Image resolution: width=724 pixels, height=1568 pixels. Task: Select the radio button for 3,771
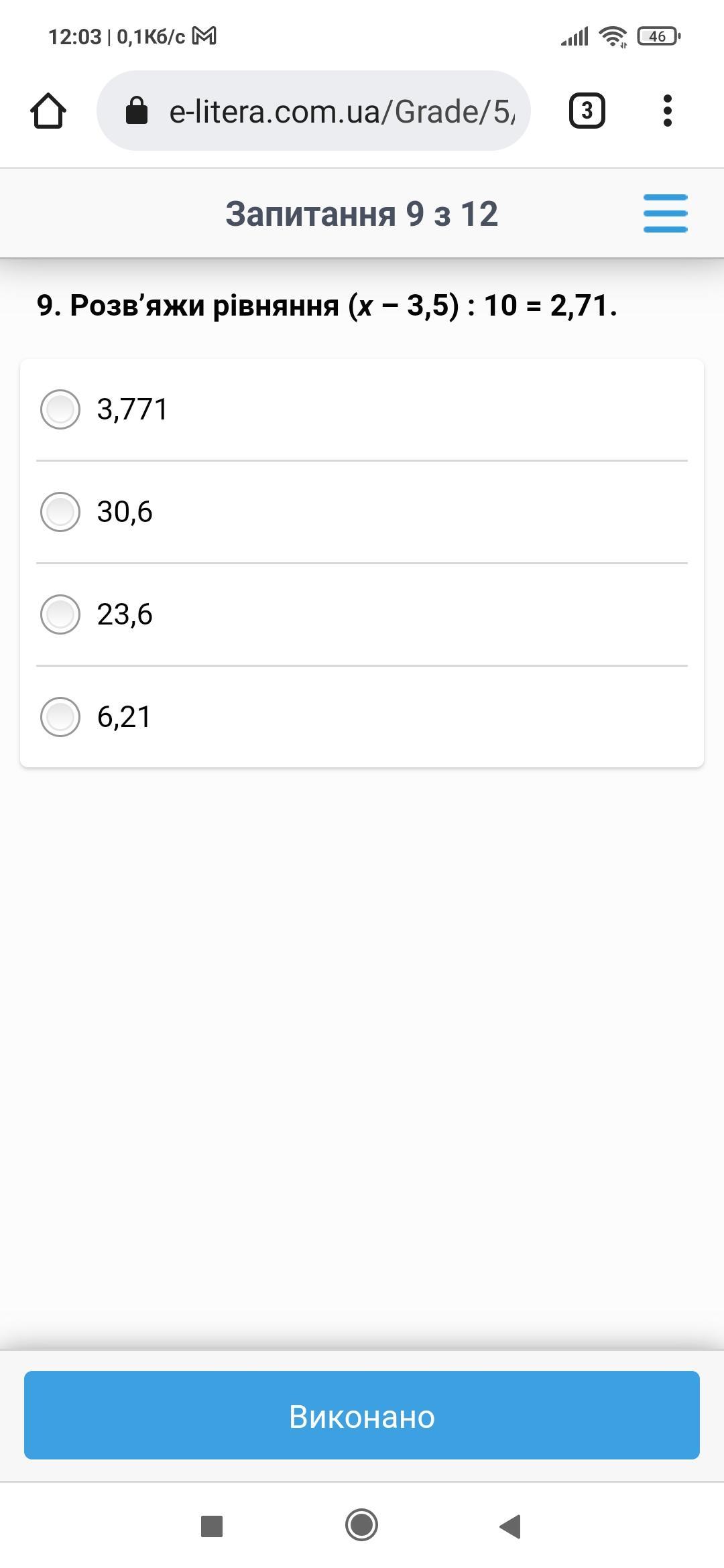(60, 409)
